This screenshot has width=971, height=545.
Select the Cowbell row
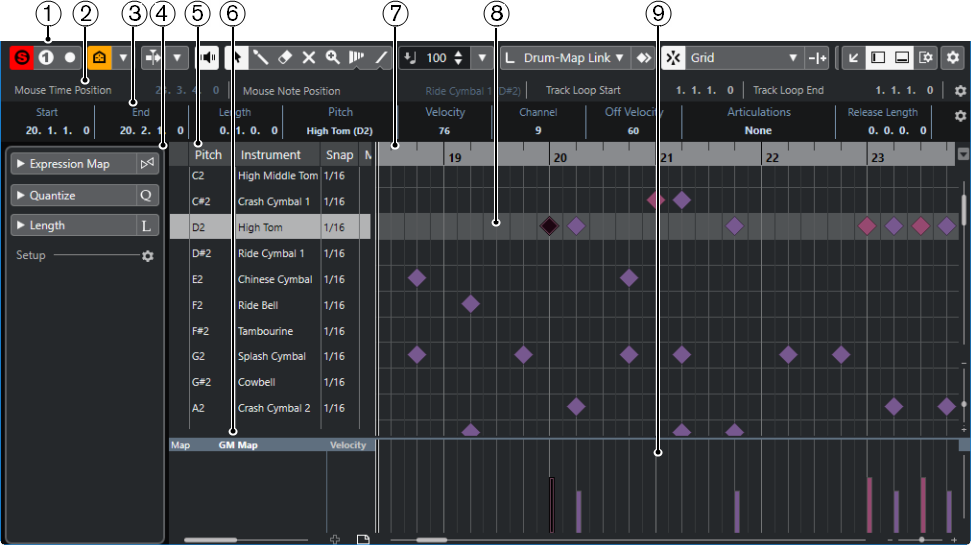pyautogui.click(x=270, y=382)
